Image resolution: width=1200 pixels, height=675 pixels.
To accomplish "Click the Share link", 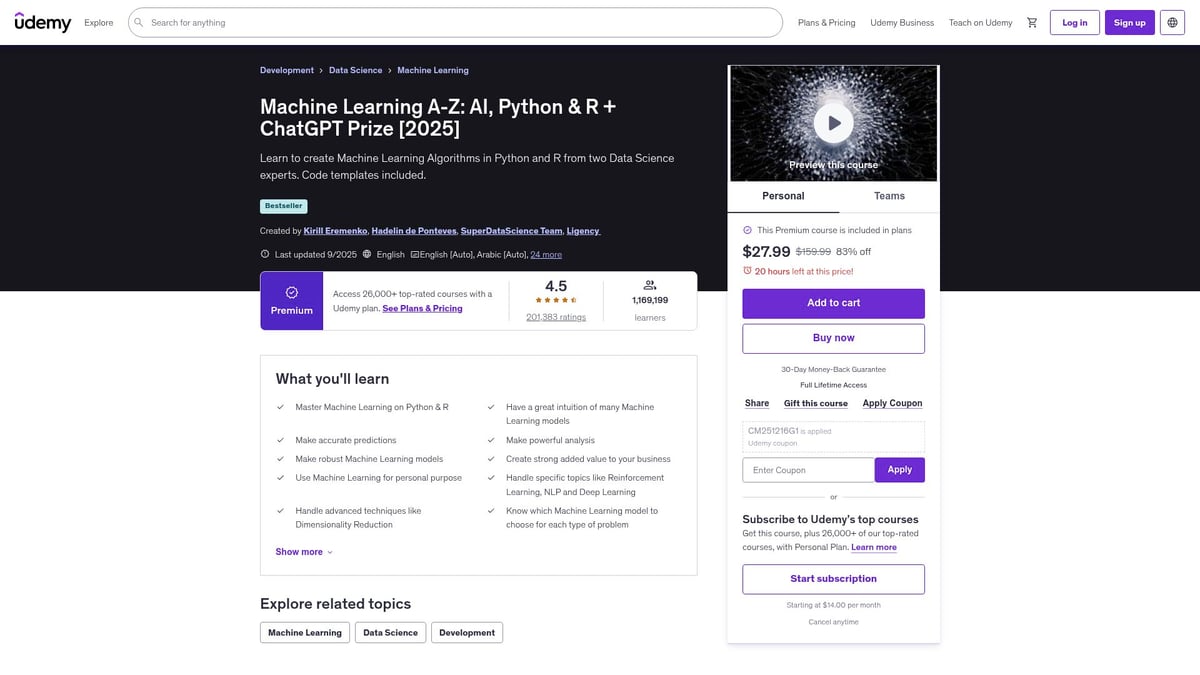I will pyautogui.click(x=757, y=403).
